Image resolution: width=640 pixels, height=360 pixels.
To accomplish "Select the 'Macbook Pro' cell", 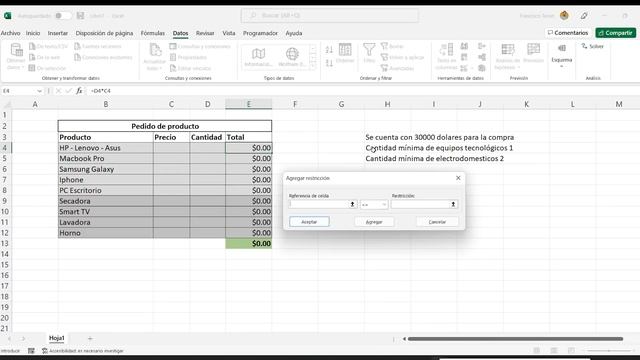I will (x=106, y=158).
